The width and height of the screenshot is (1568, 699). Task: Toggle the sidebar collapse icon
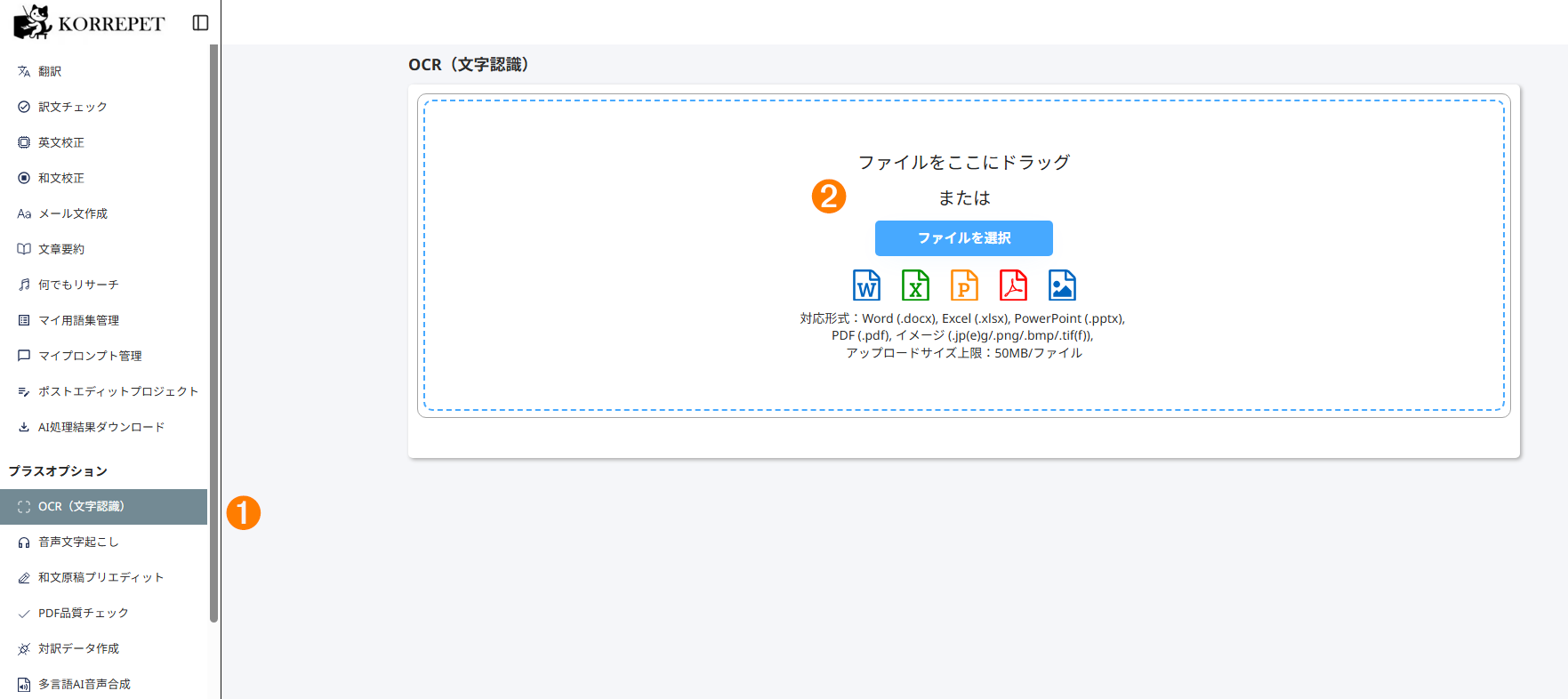point(201,23)
